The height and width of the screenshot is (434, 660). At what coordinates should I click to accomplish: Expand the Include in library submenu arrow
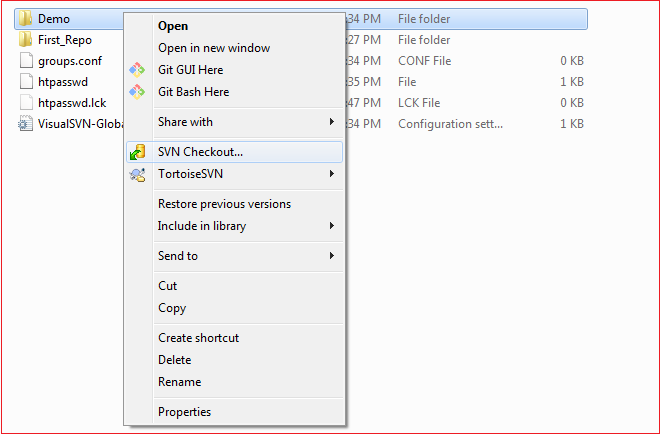[332, 226]
